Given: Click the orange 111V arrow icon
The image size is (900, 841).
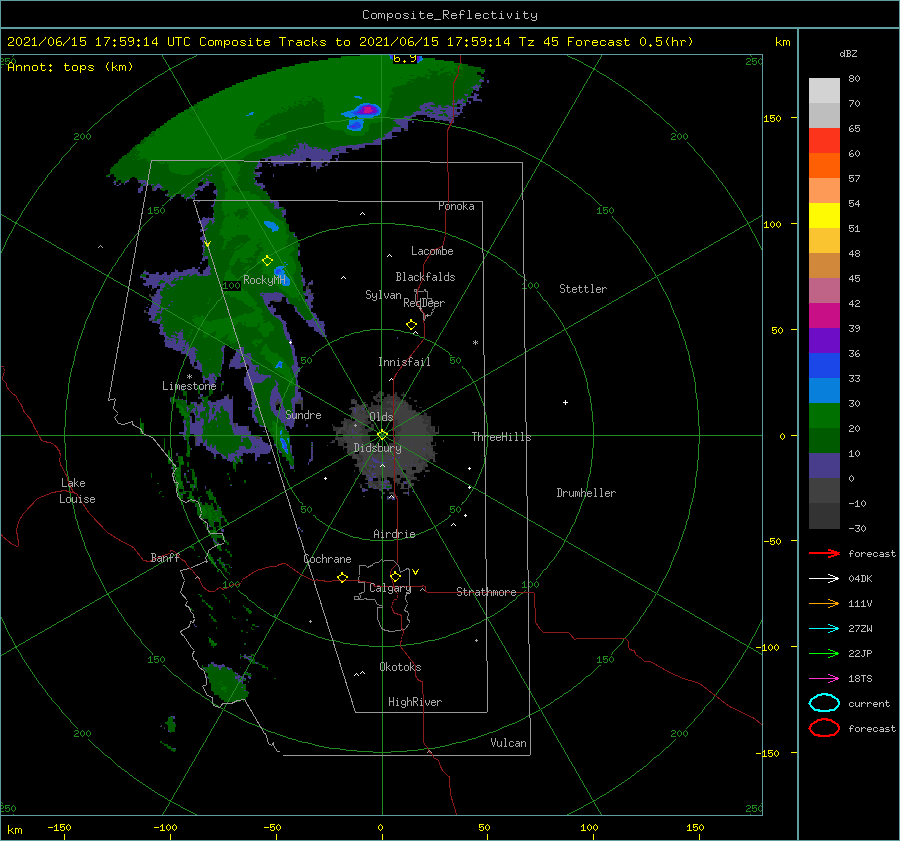Looking at the screenshot, I should [824, 603].
